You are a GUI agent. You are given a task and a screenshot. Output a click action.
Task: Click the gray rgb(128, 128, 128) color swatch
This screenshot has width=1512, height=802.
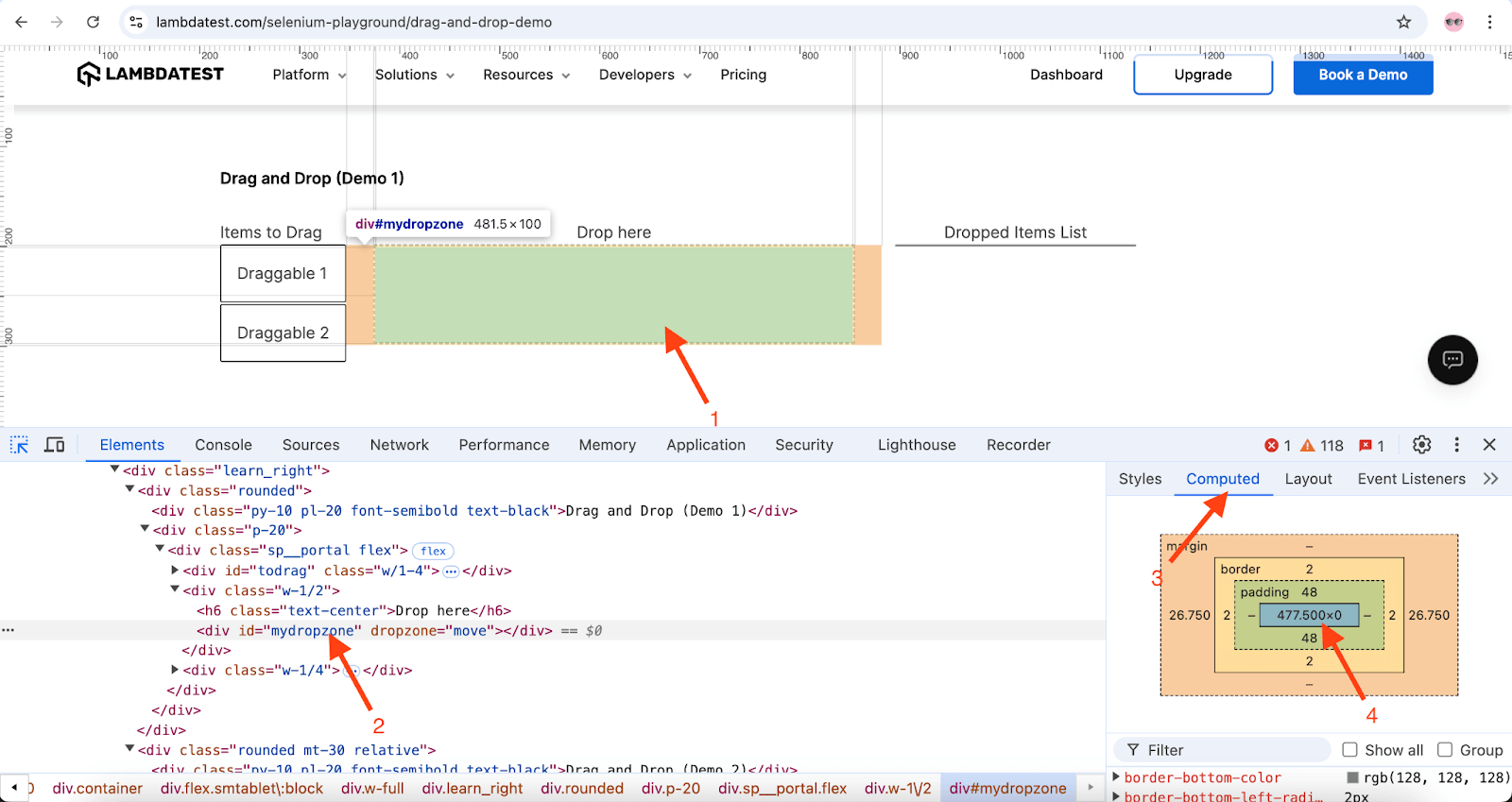(1353, 777)
